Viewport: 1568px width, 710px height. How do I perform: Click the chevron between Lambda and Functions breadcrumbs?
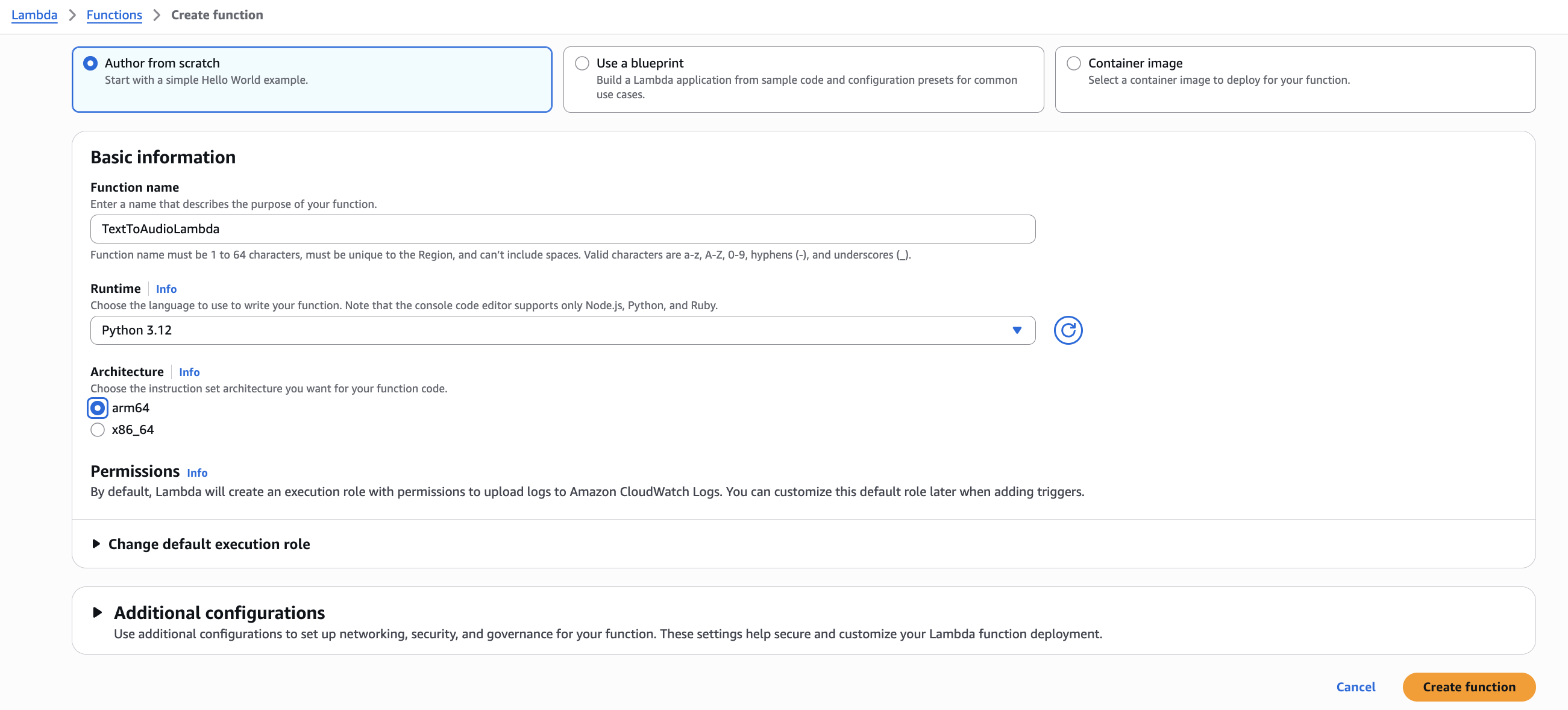pos(72,15)
